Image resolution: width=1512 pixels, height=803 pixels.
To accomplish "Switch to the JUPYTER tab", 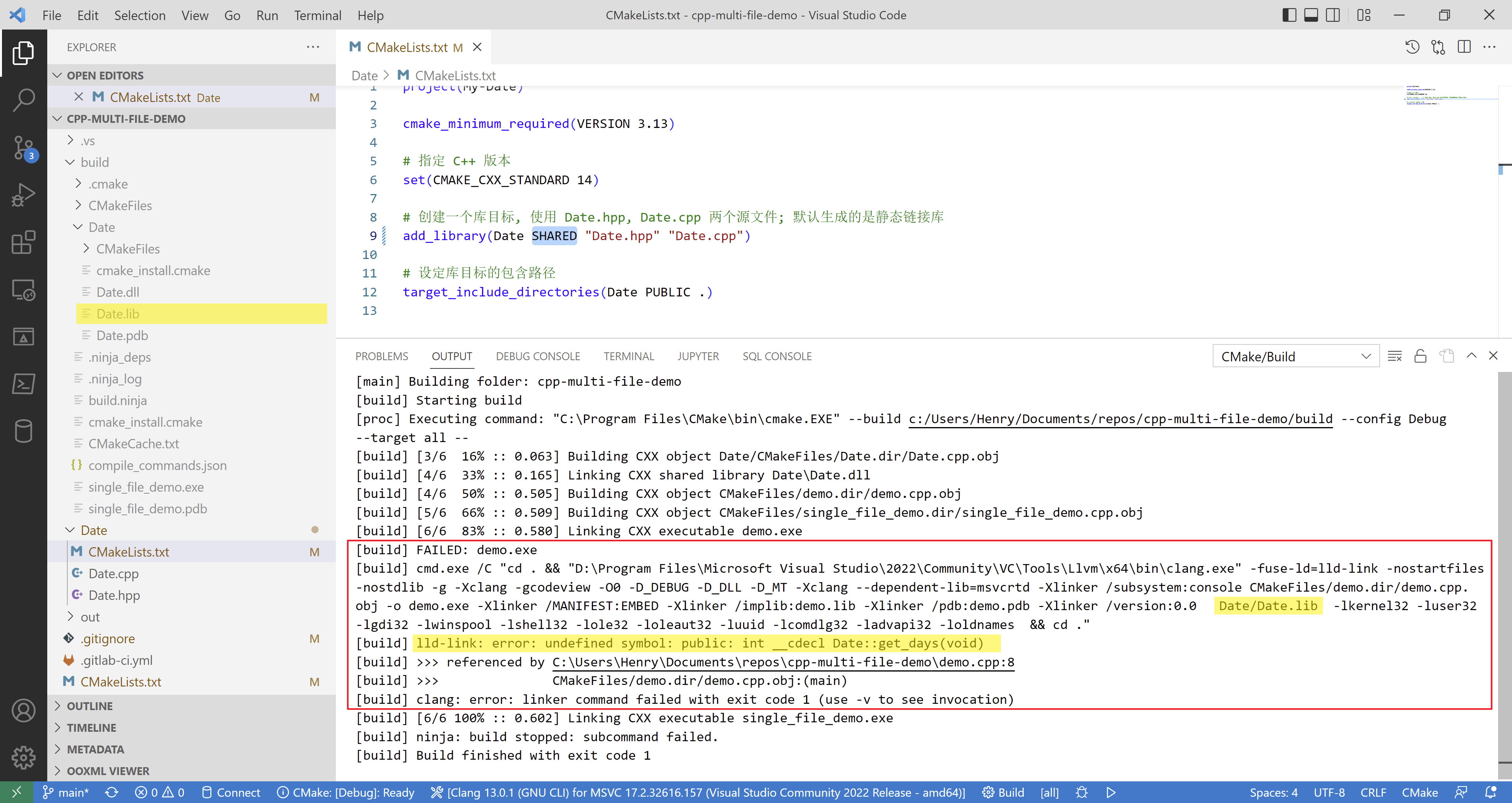I will (698, 356).
